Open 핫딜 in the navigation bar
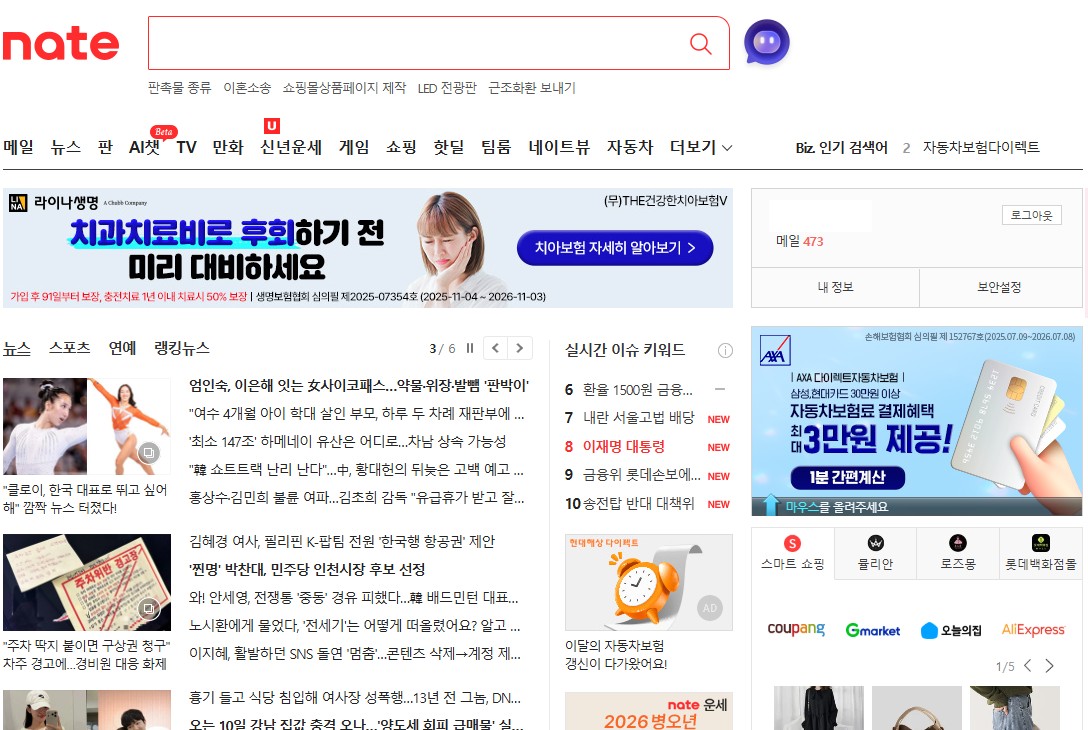This screenshot has width=1088, height=730. [x=449, y=147]
